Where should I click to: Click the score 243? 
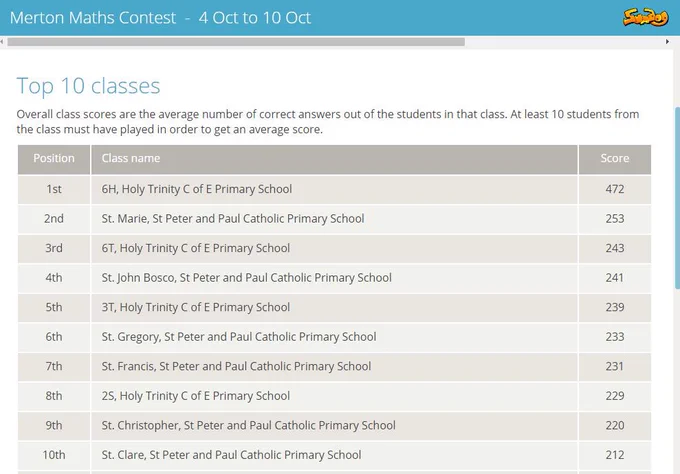615,248
